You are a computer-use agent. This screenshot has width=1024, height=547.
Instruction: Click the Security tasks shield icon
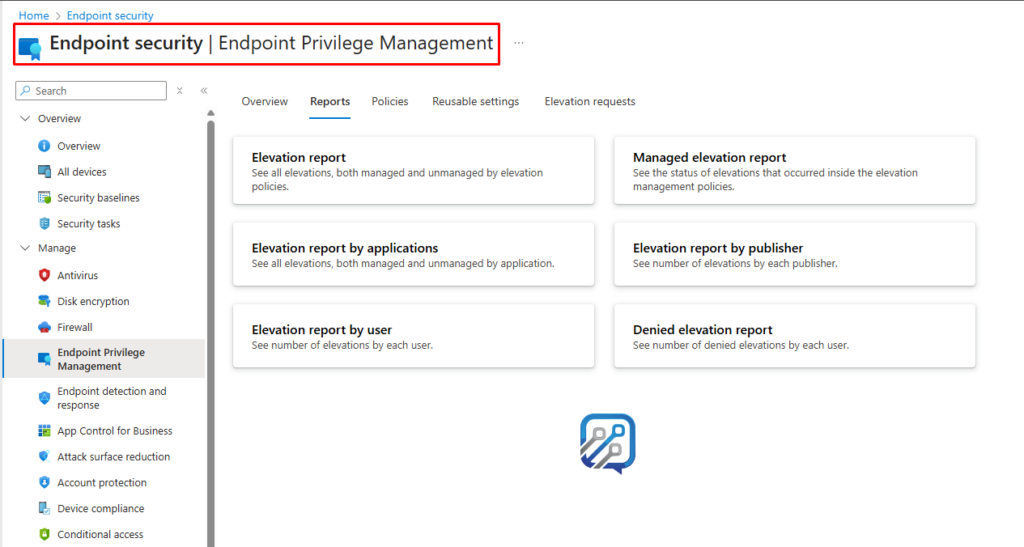44,224
